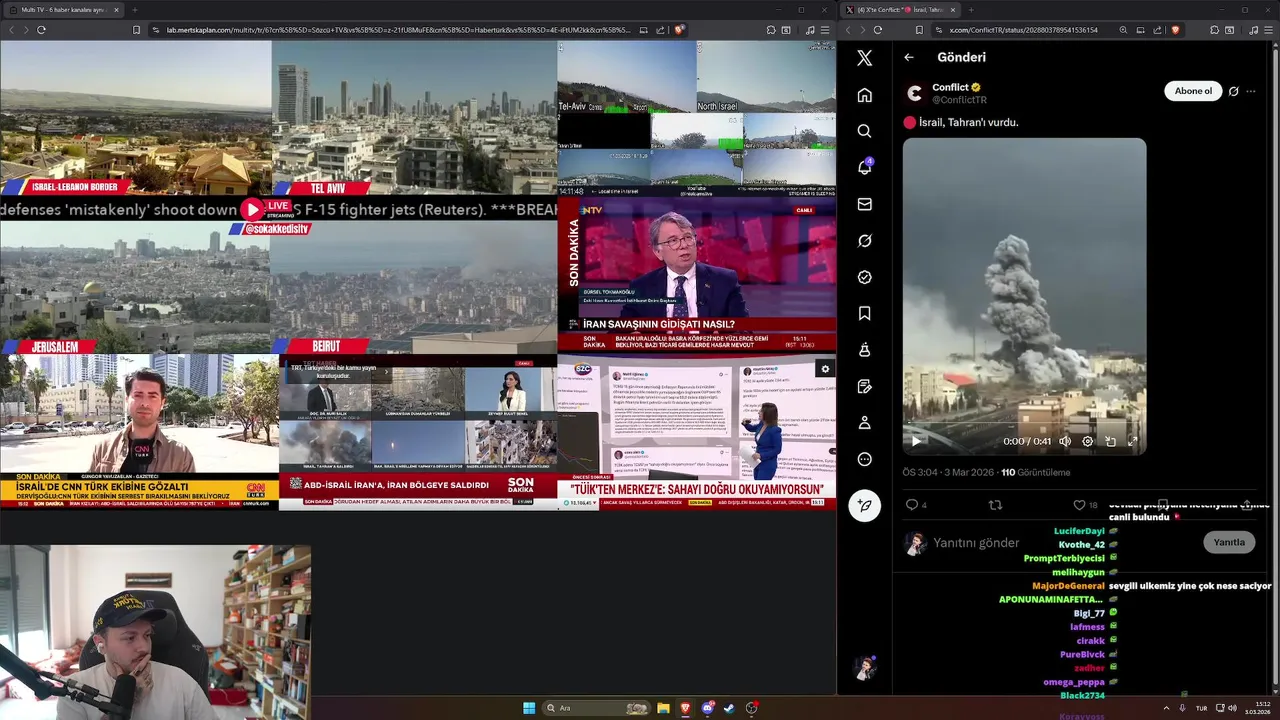
Task: Open X profile from the sidebar
Action: coord(864,423)
